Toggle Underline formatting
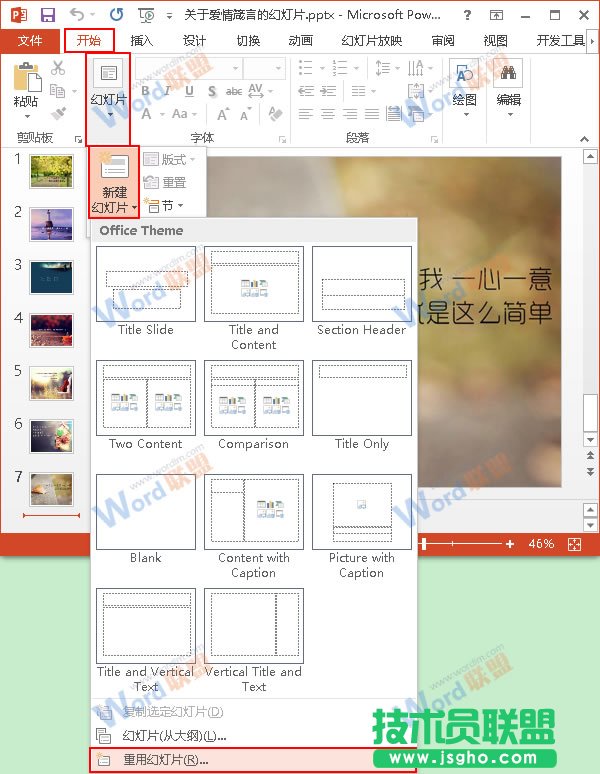Viewport: 600px width, 774px height. tap(189, 91)
